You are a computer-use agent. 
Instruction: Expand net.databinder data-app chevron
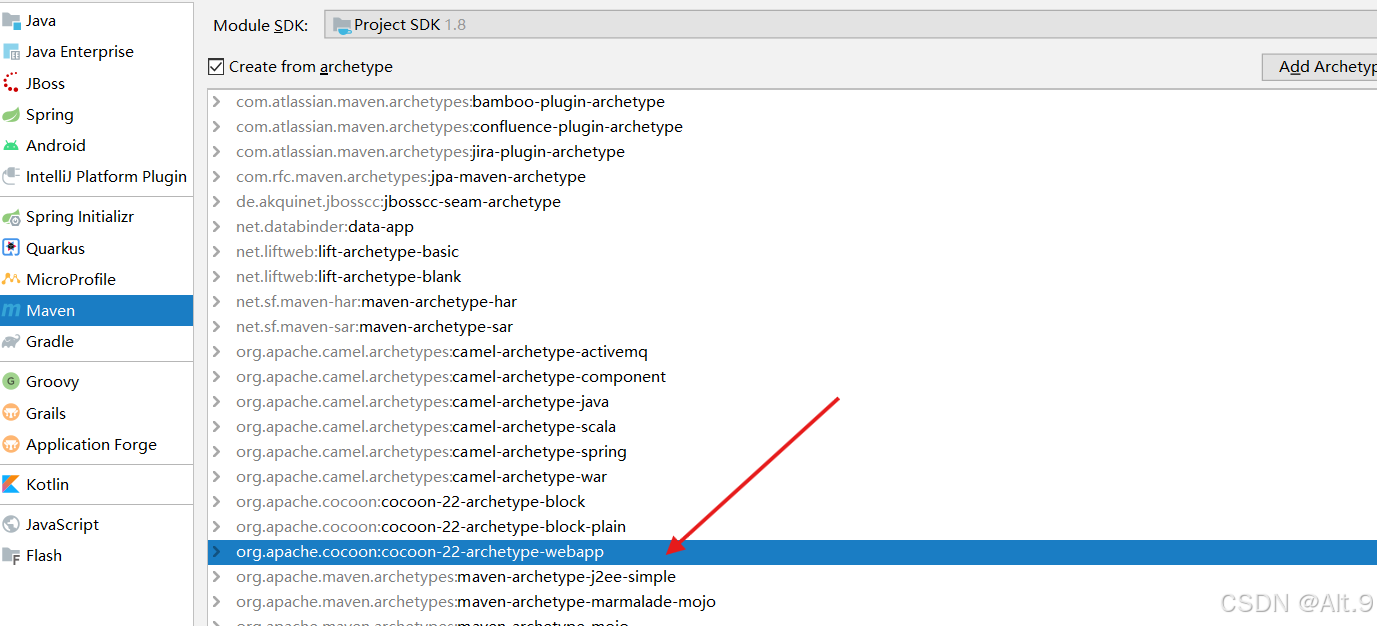tap(216, 227)
